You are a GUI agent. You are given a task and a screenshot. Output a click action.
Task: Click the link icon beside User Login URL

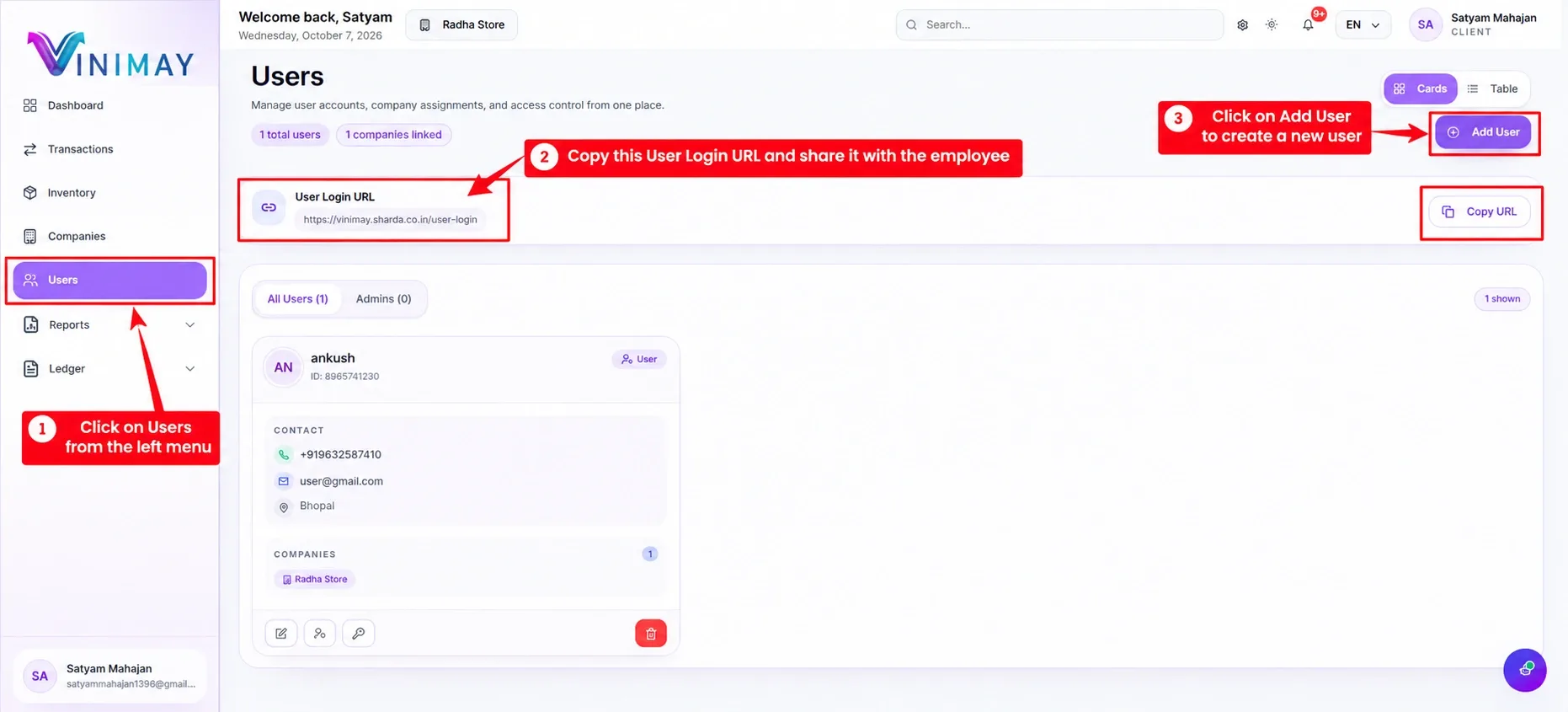tap(269, 207)
